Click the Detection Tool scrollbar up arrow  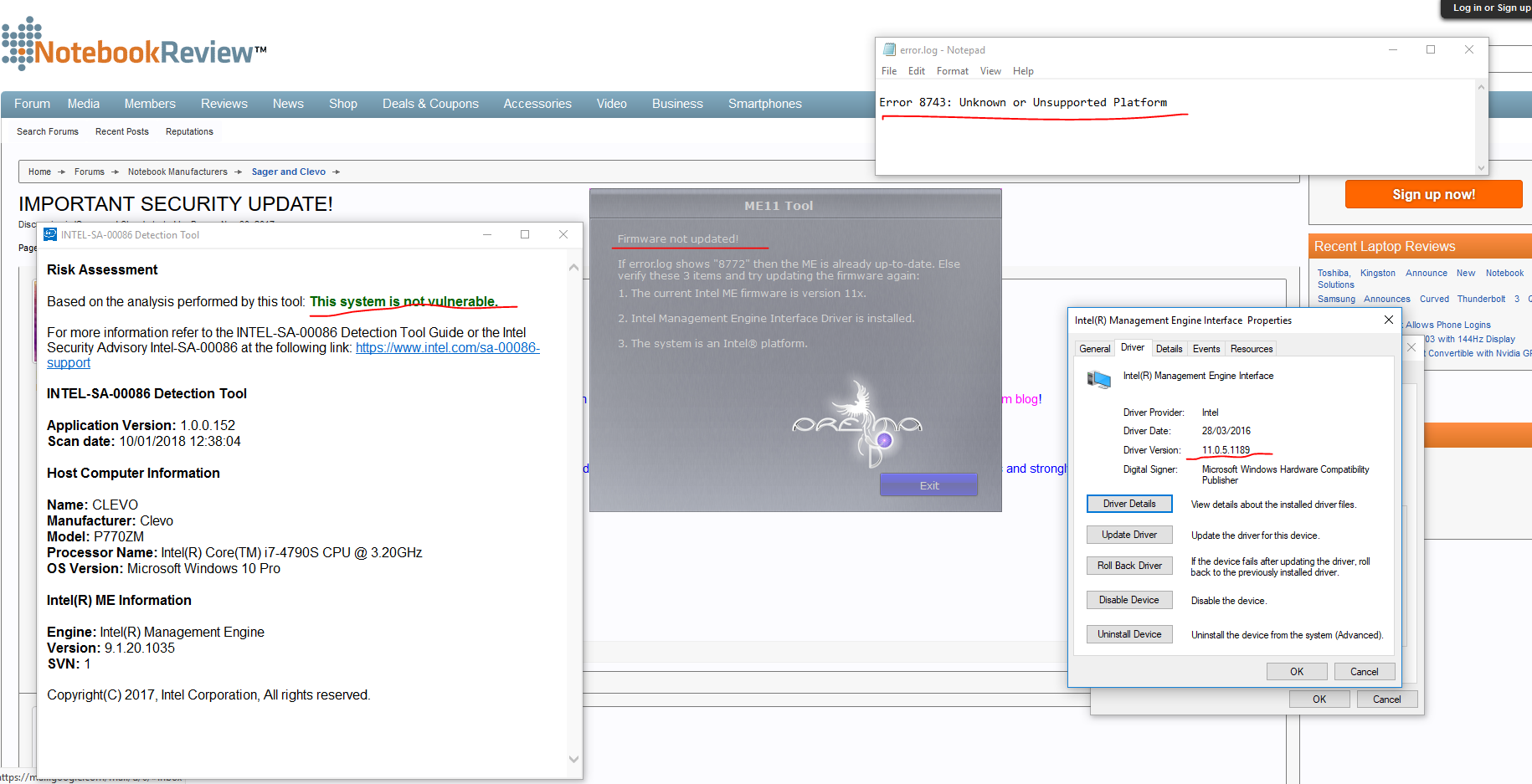[573, 268]
